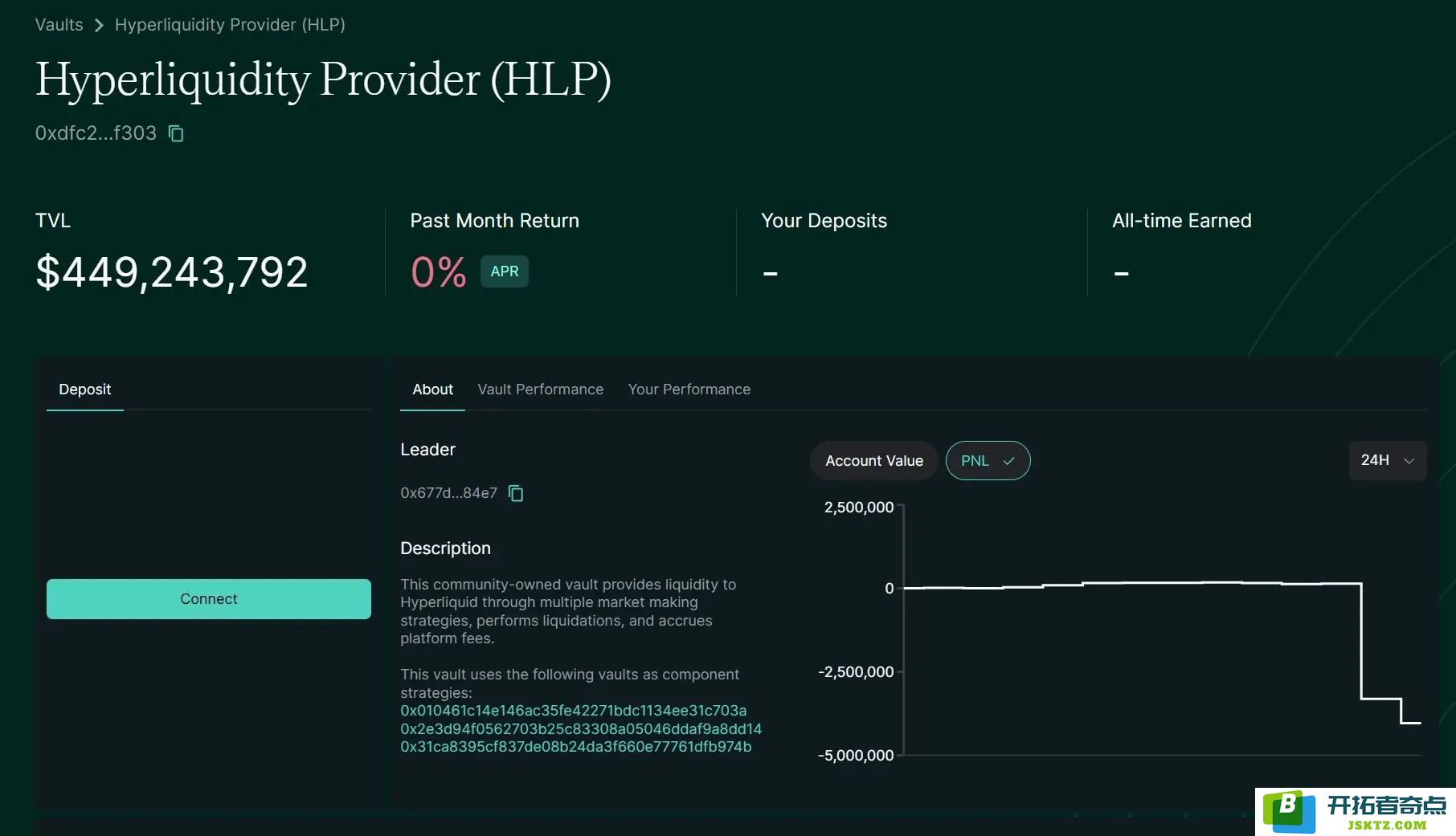This screenshot has width=1456, height=836.
Task: Click the -5,000,000 axis label
Action: tap(856, 756)
